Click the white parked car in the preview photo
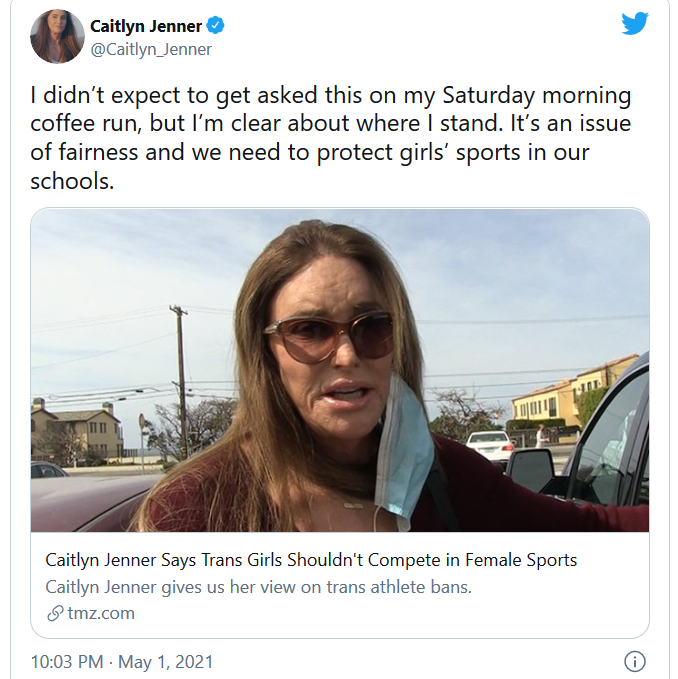Screen dimensions: 678x679 (x=490, y=445)
